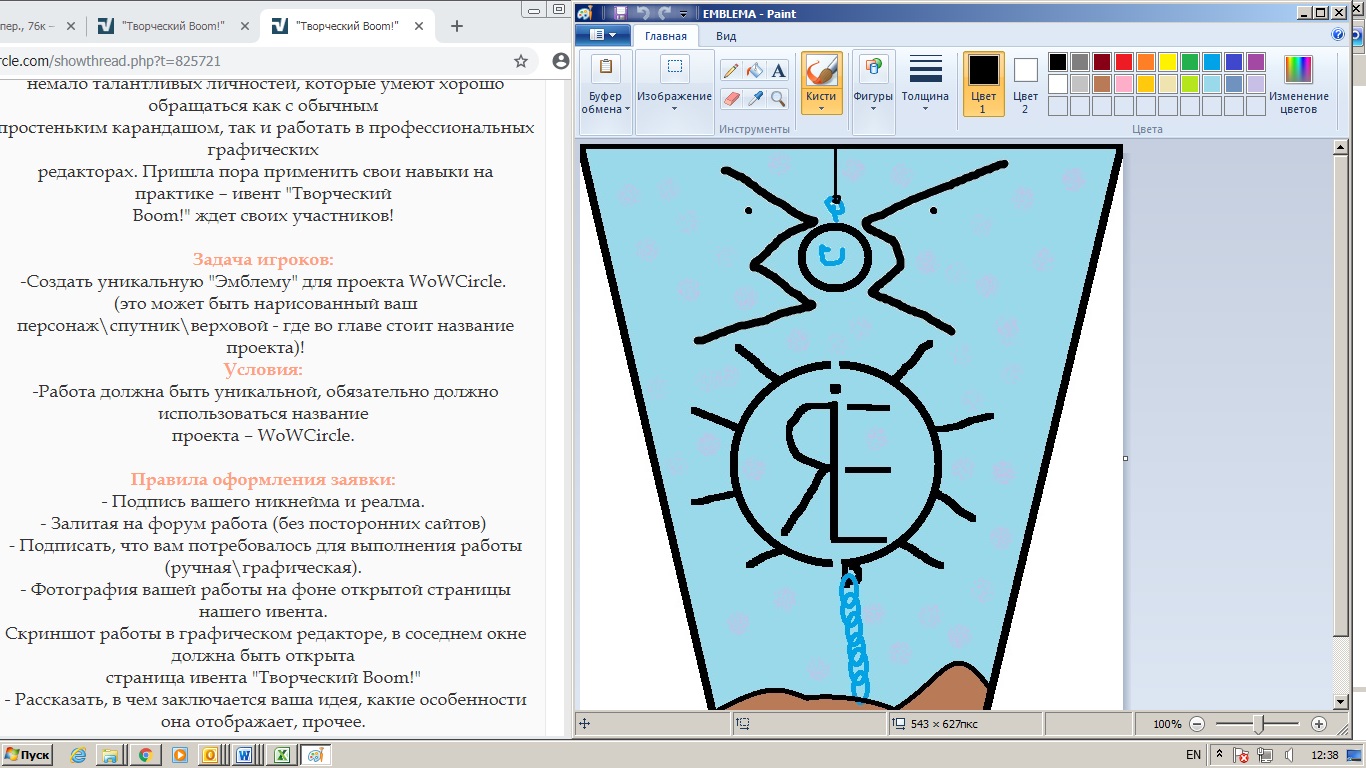Click the Save icon in quick access toolbar
Screen dimensions: 1366x768
tap(620, 13)
